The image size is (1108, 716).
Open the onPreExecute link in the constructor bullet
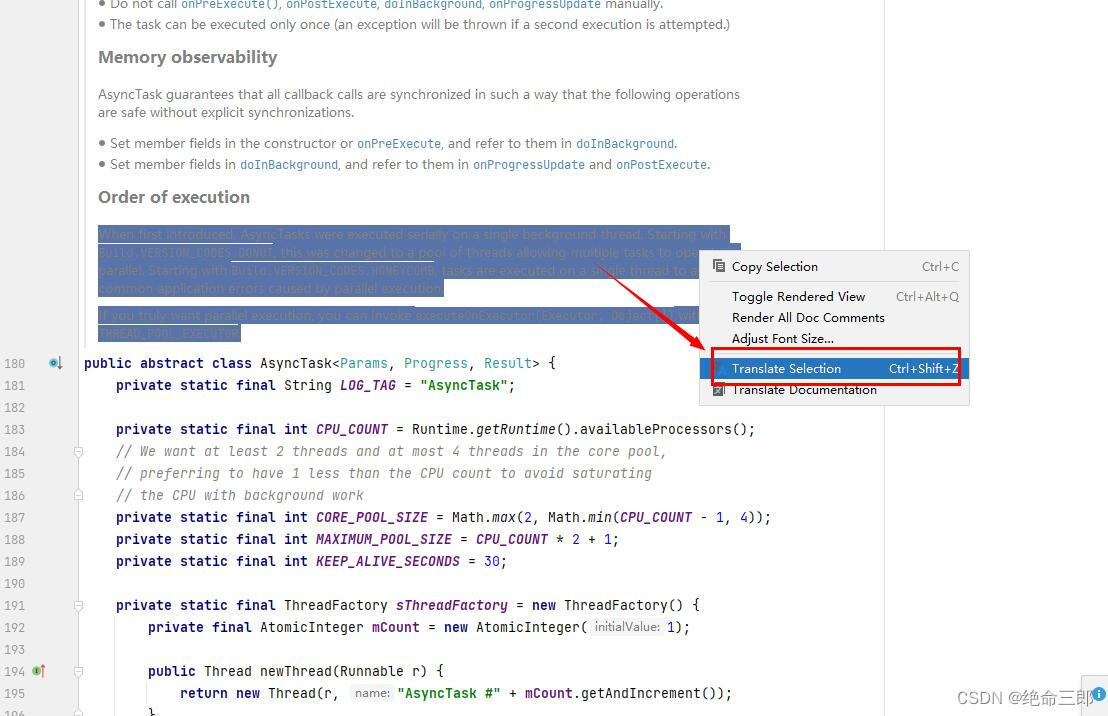[399, 143]
